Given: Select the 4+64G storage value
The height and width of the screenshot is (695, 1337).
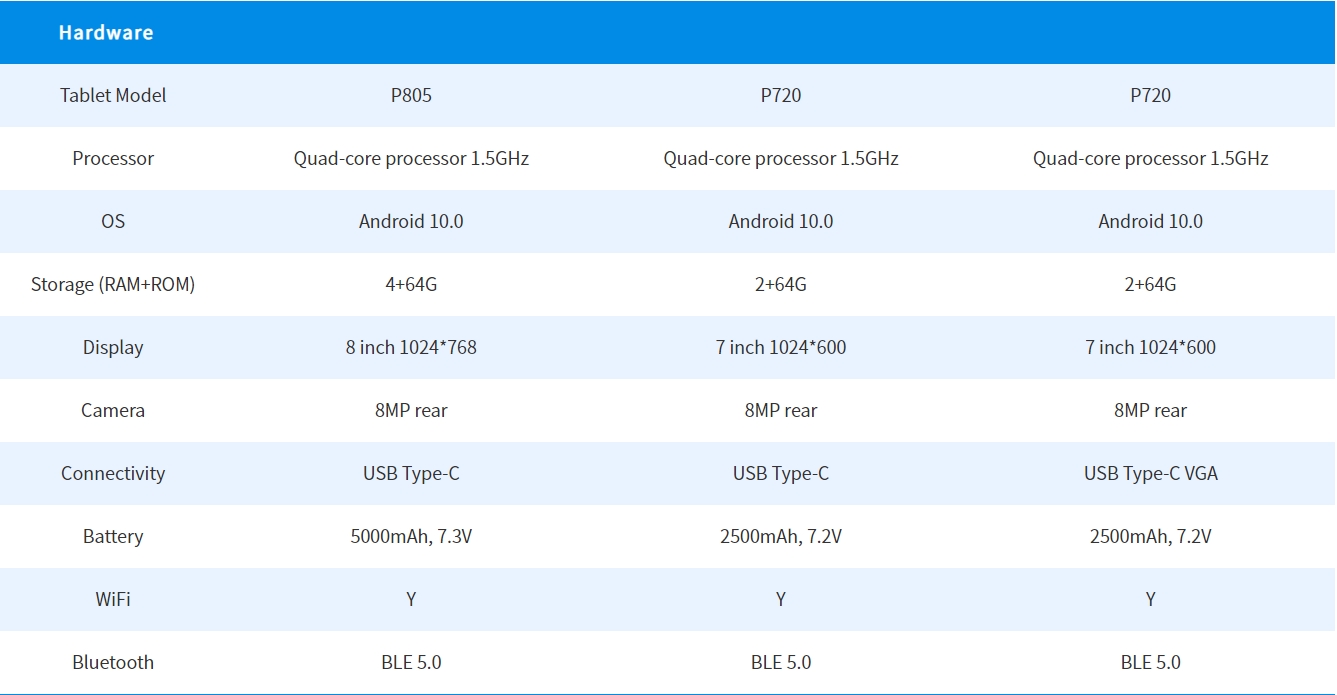Looking at the screenshot, I should (411, 284).
